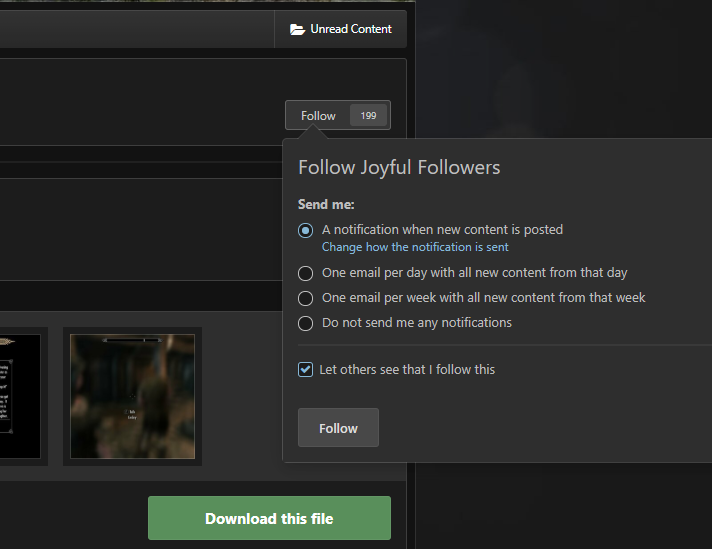
Task: Toggle the Follow button beside 199
Action: pyautogui.click(x=318, y=116)
